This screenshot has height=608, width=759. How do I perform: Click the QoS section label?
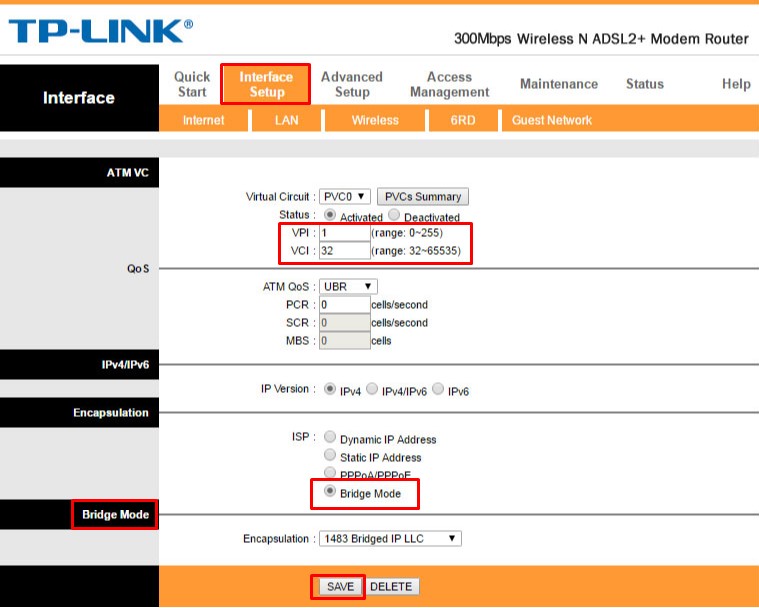pyautogui.click(x=138, y=269)
